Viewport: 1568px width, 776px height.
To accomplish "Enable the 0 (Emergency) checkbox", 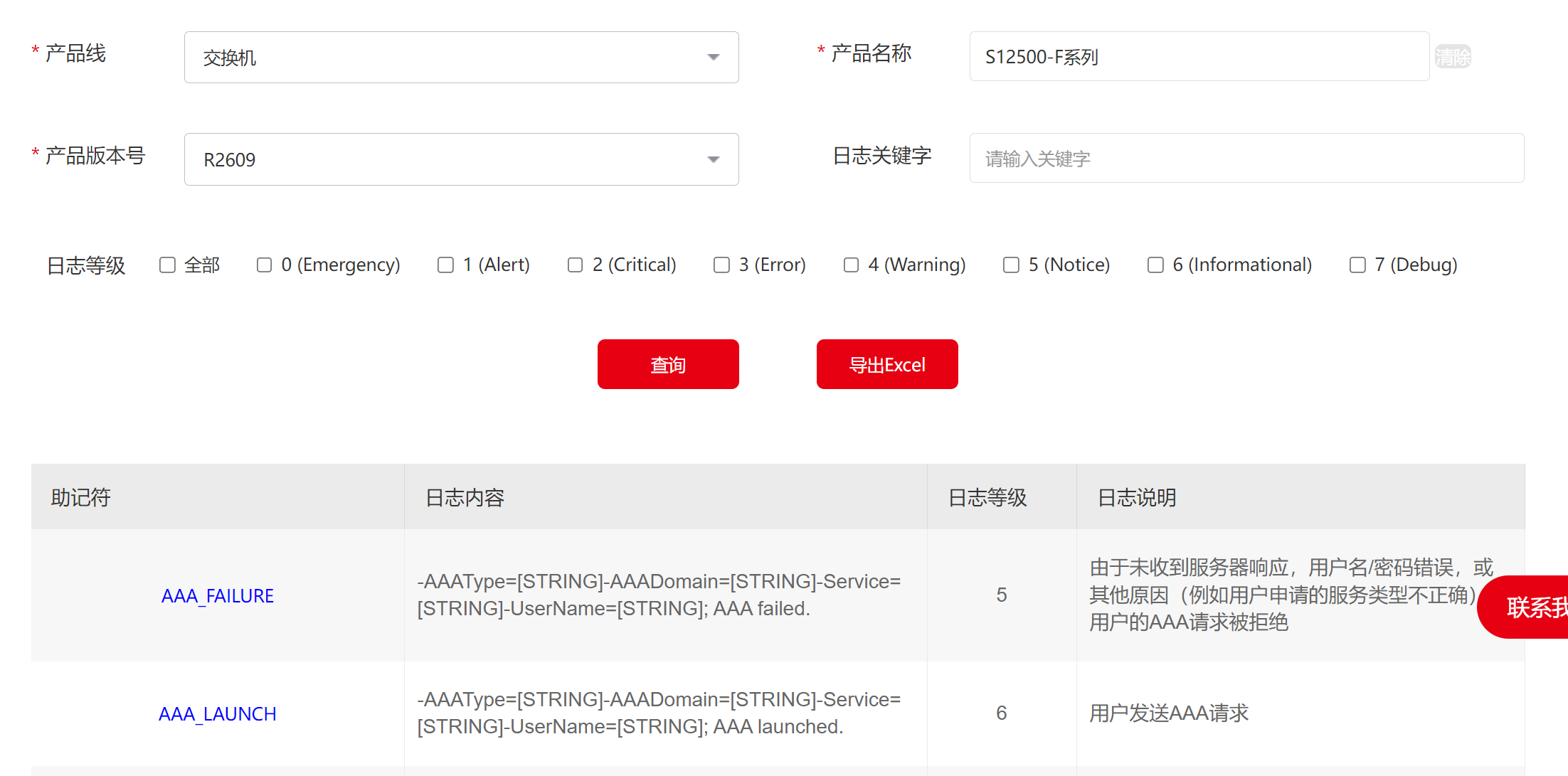I will (265, 265).
